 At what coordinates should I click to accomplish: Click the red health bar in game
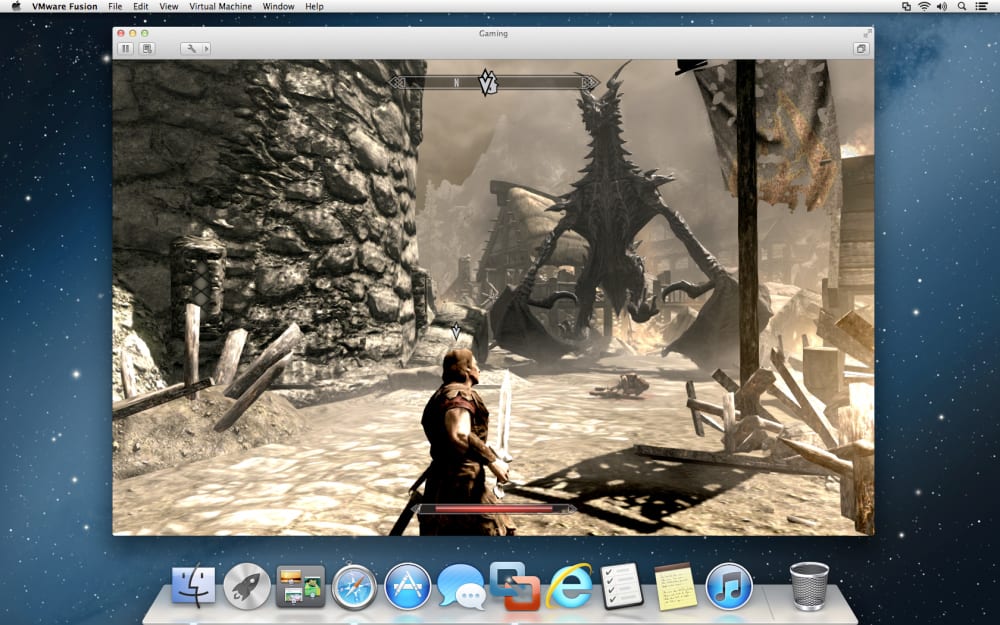coord(494,509)
